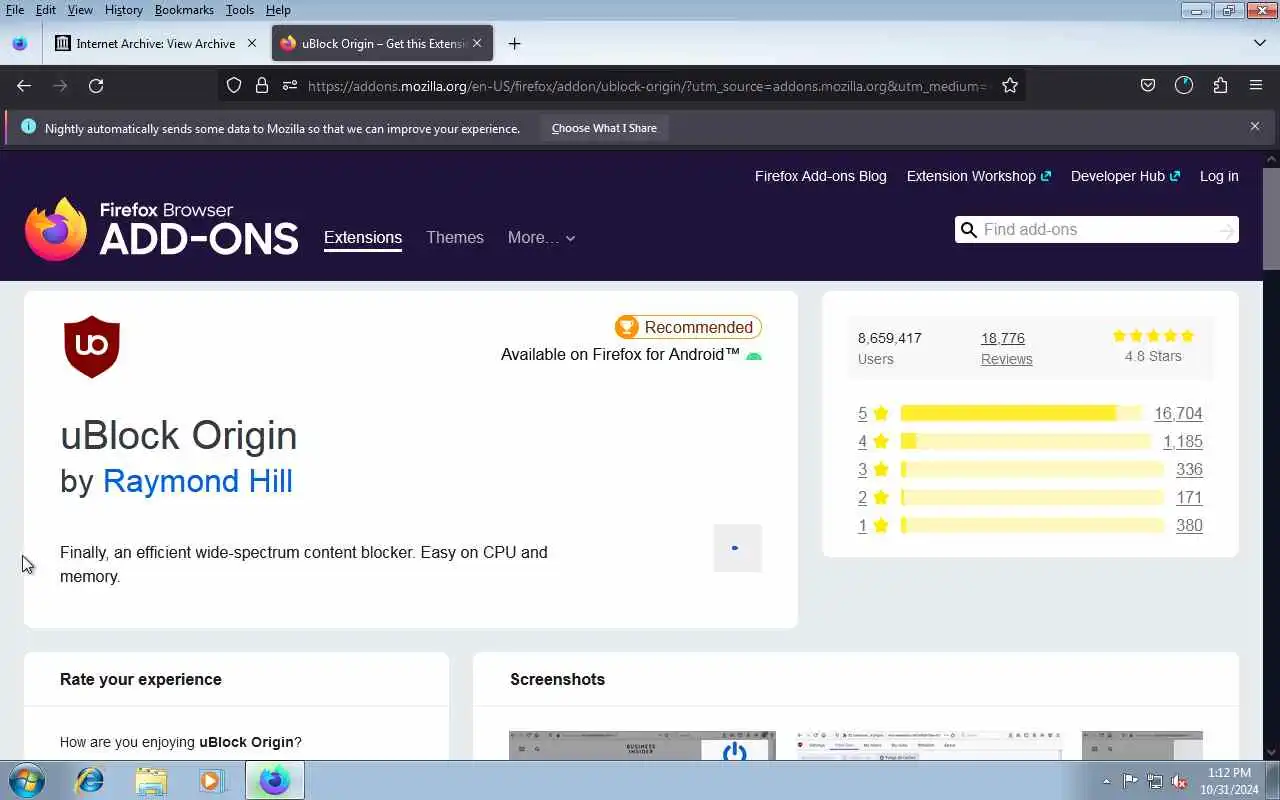Open the Firefox application hamburger menu

(x=1256, y=86)
